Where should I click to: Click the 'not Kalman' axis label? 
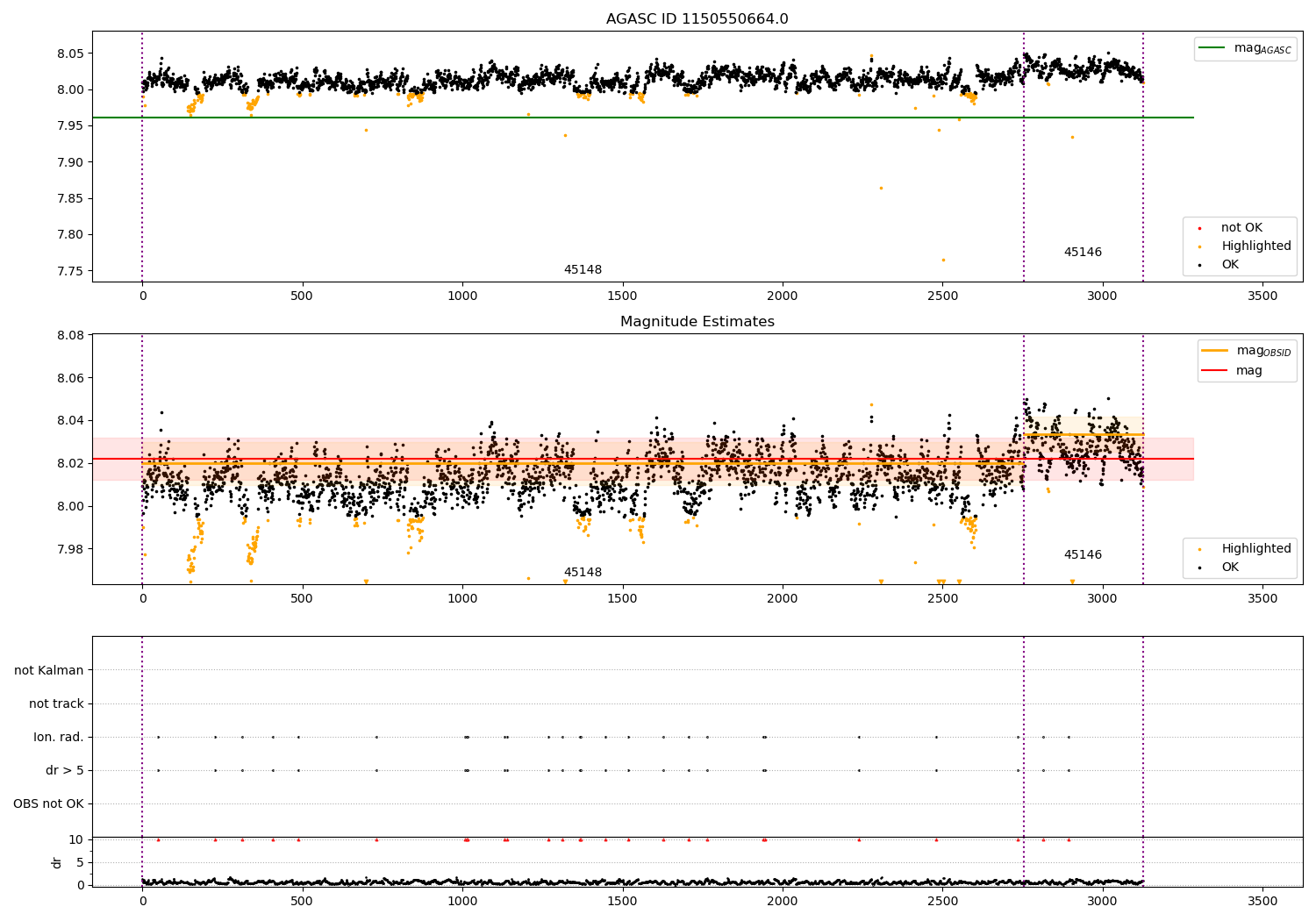coord(49,671)
